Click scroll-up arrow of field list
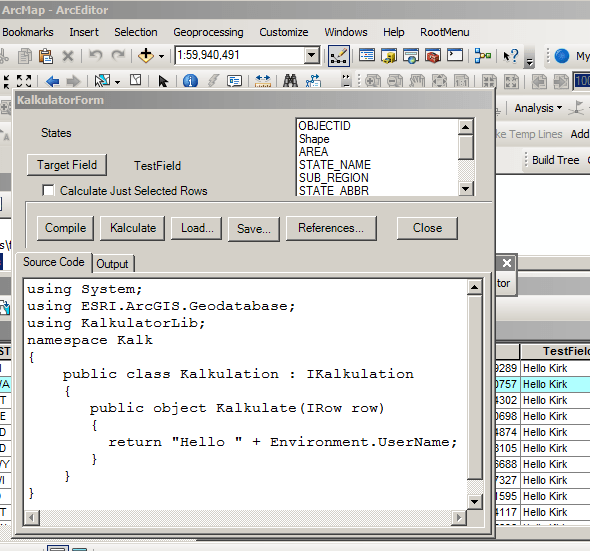Viewport: 590px width, 551px height. coord(466,127)
